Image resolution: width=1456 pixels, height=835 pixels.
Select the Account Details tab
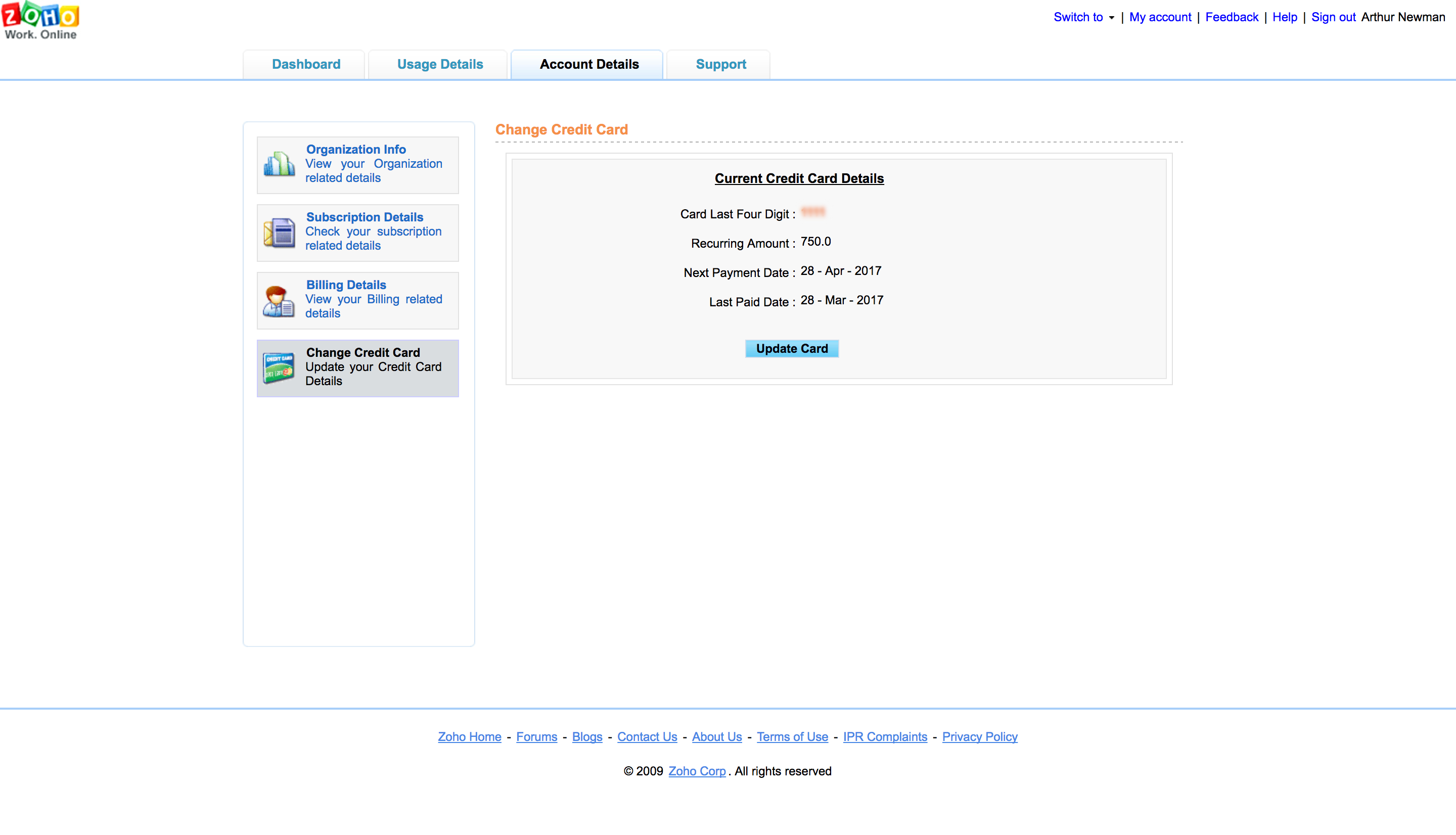click(x=589, y=64)
